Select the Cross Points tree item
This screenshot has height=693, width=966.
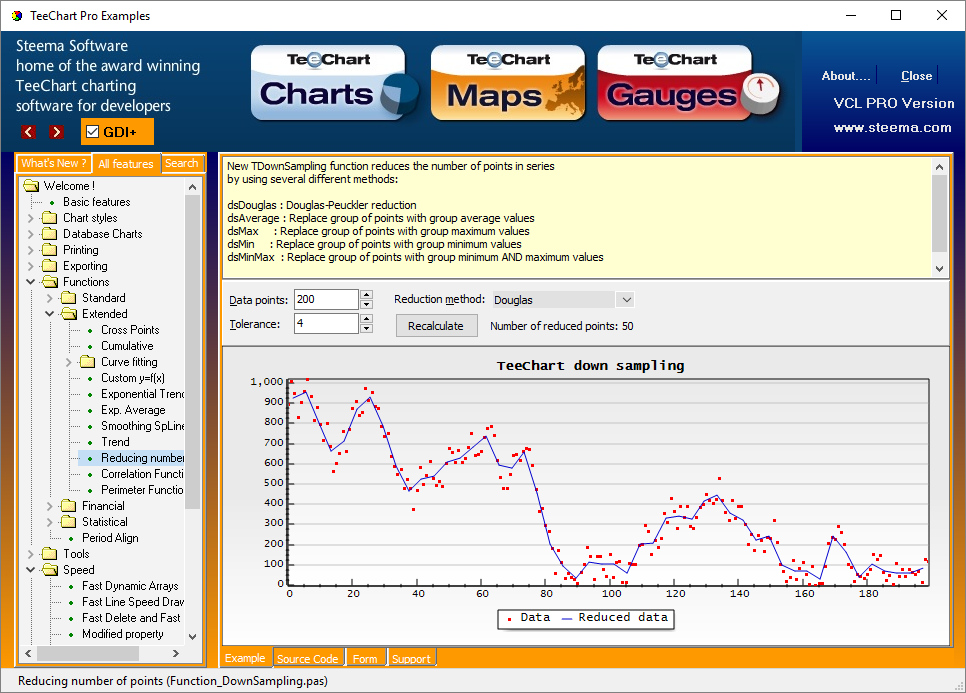[x=130, y=330]
